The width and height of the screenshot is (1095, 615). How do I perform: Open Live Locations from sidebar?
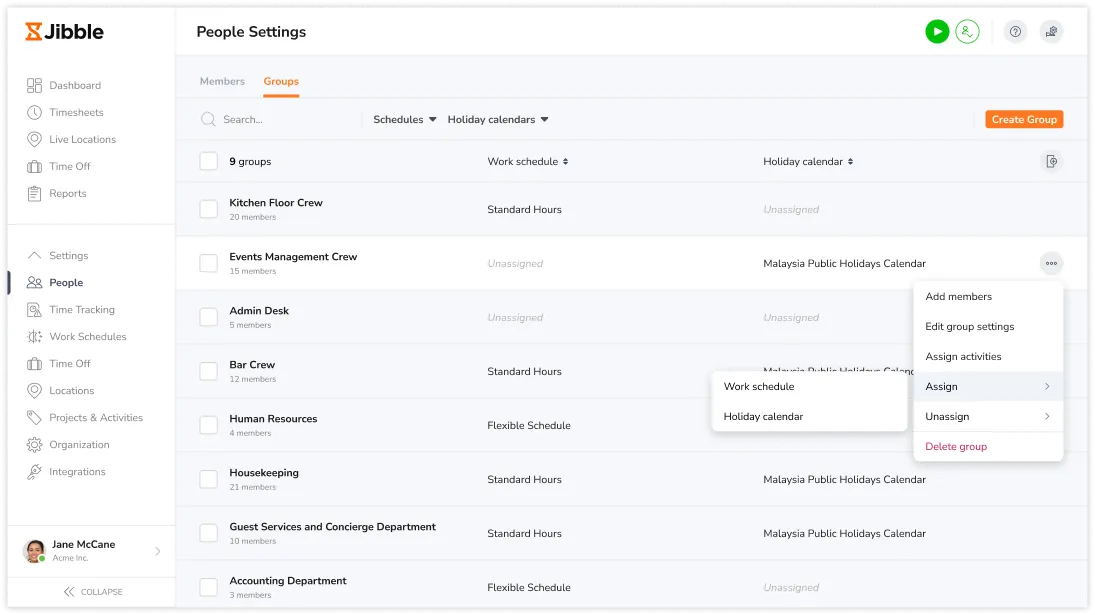click(x=82, y=140)
